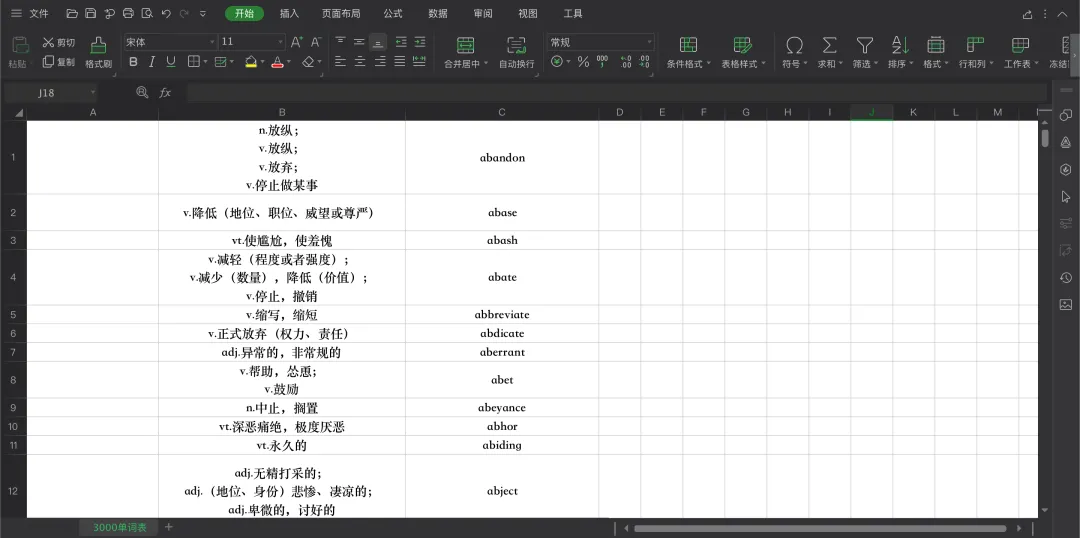This screenshot has width=1080, height=538.
Task: Open the image icon in right sidebar
Action: (1066, 304)
